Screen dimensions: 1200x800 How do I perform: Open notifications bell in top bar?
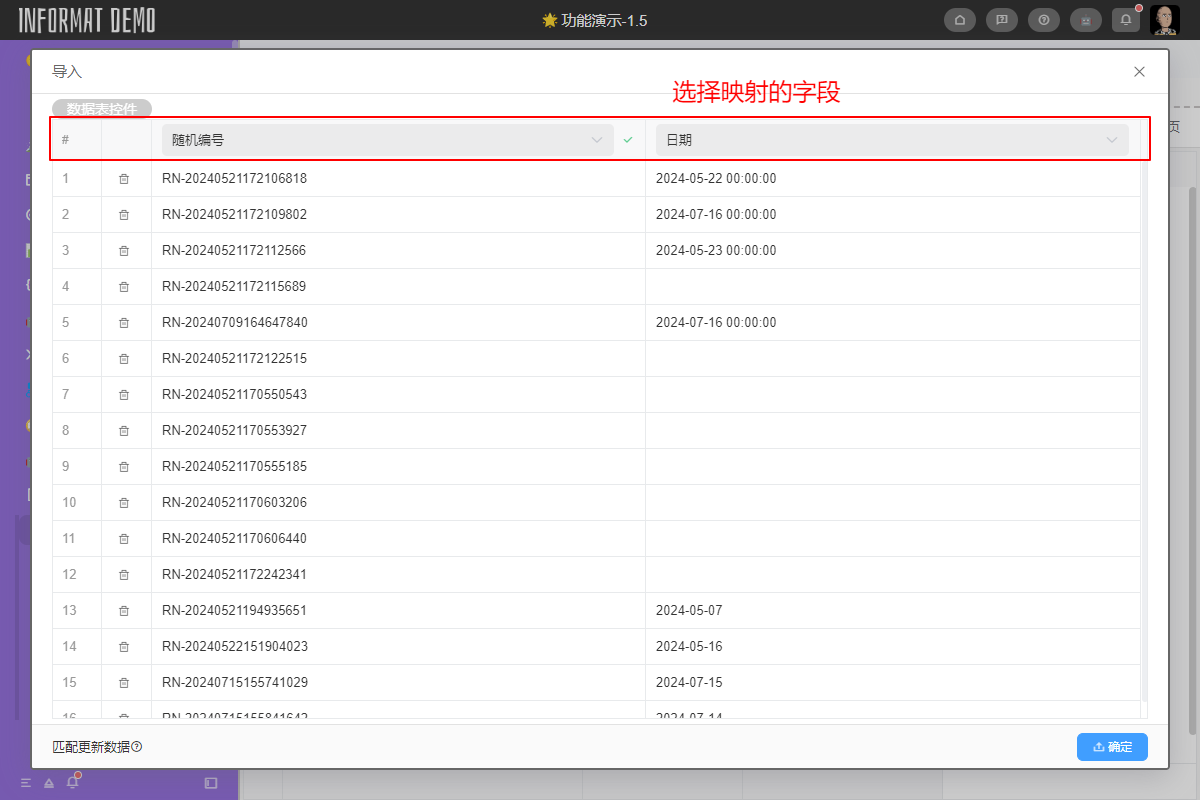[x=1126, y=20]
